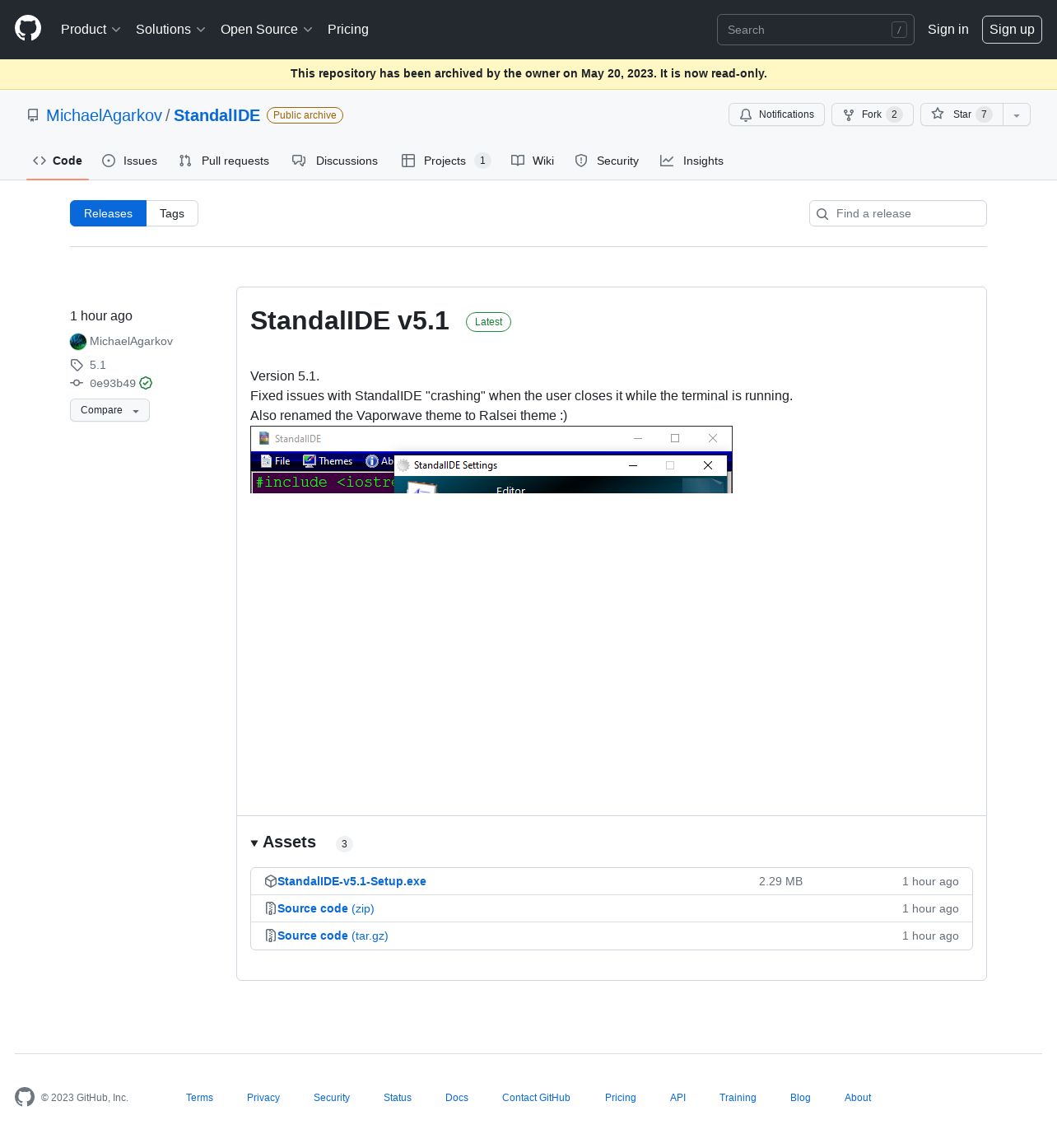The width and height of the screenshot is (1057, 1148).
Task: Expand the Open Source menu
Action: [266, 29]
